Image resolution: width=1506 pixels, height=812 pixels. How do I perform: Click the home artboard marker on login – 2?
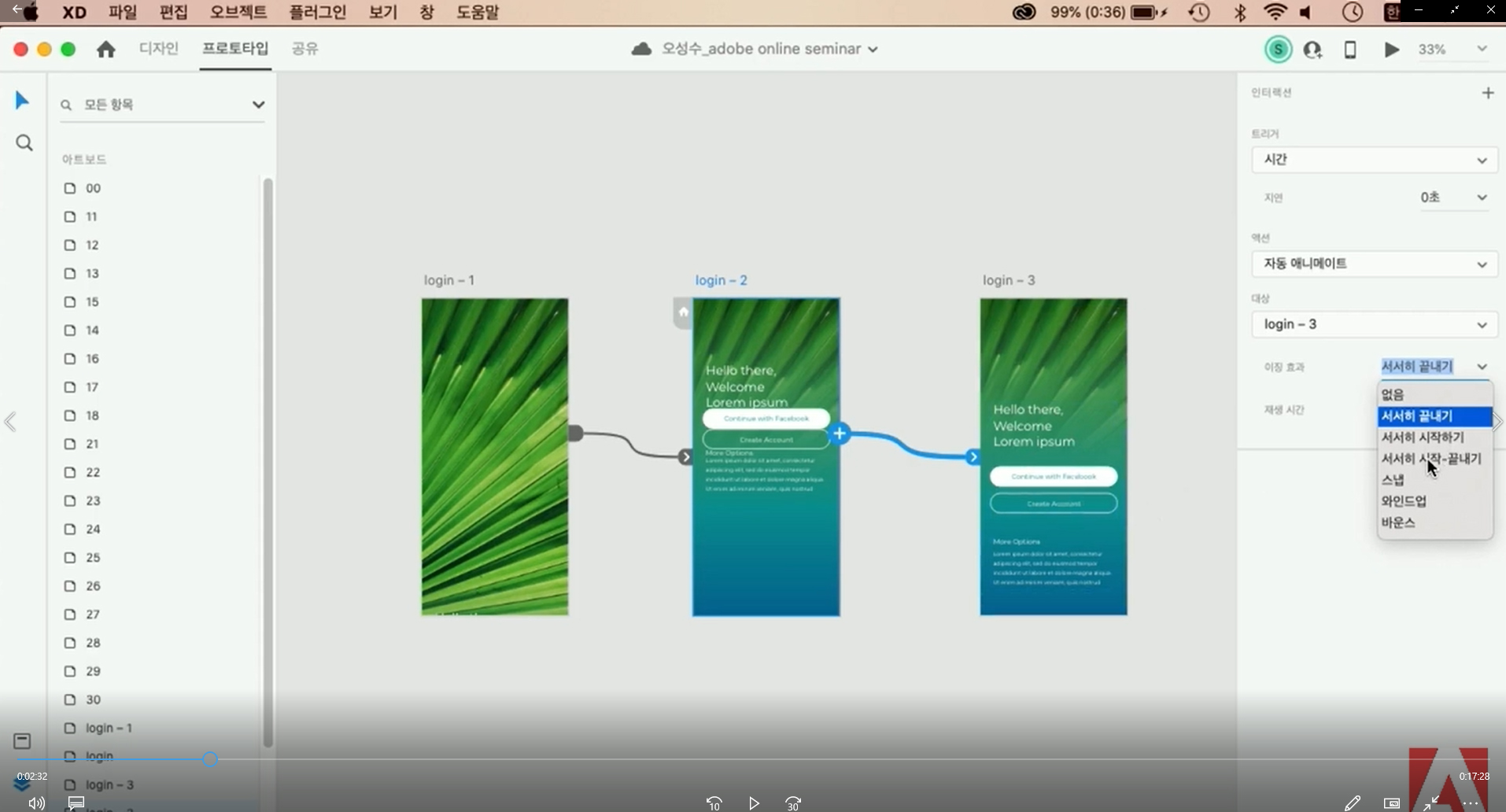pos(683,312)
